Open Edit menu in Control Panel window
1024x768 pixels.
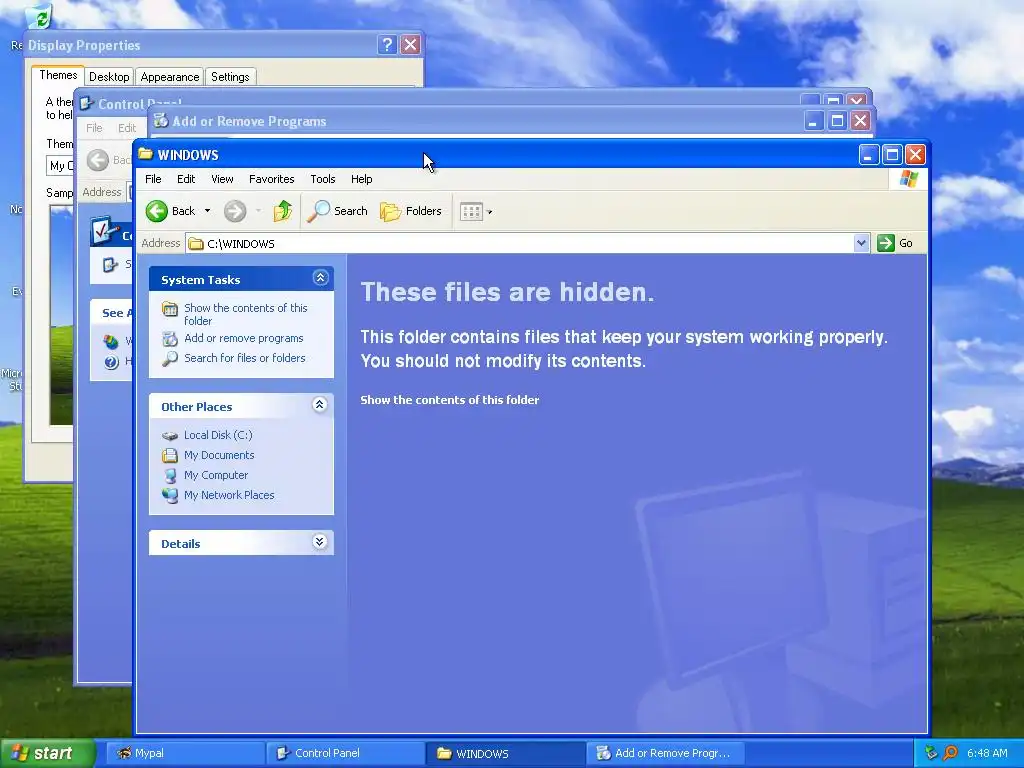(127, 128)
